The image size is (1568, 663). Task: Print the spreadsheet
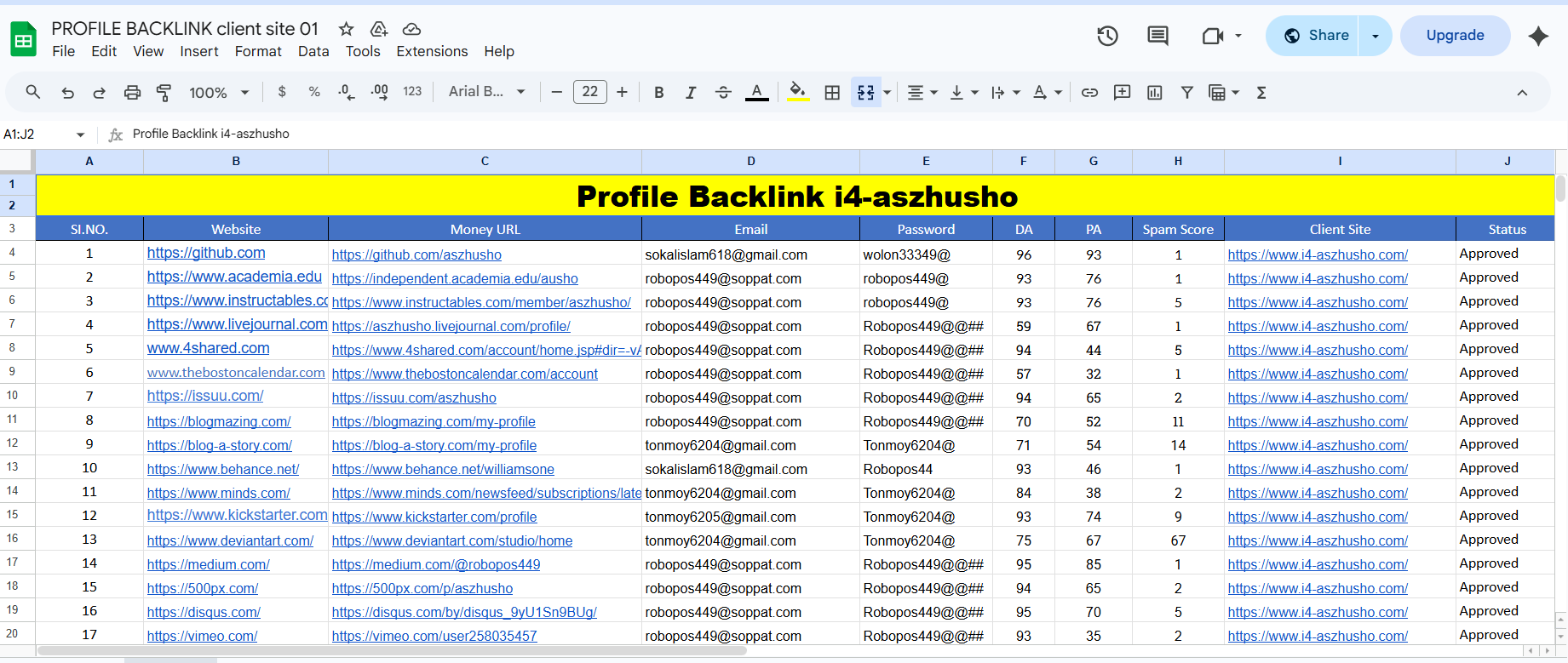click(132, 93)
